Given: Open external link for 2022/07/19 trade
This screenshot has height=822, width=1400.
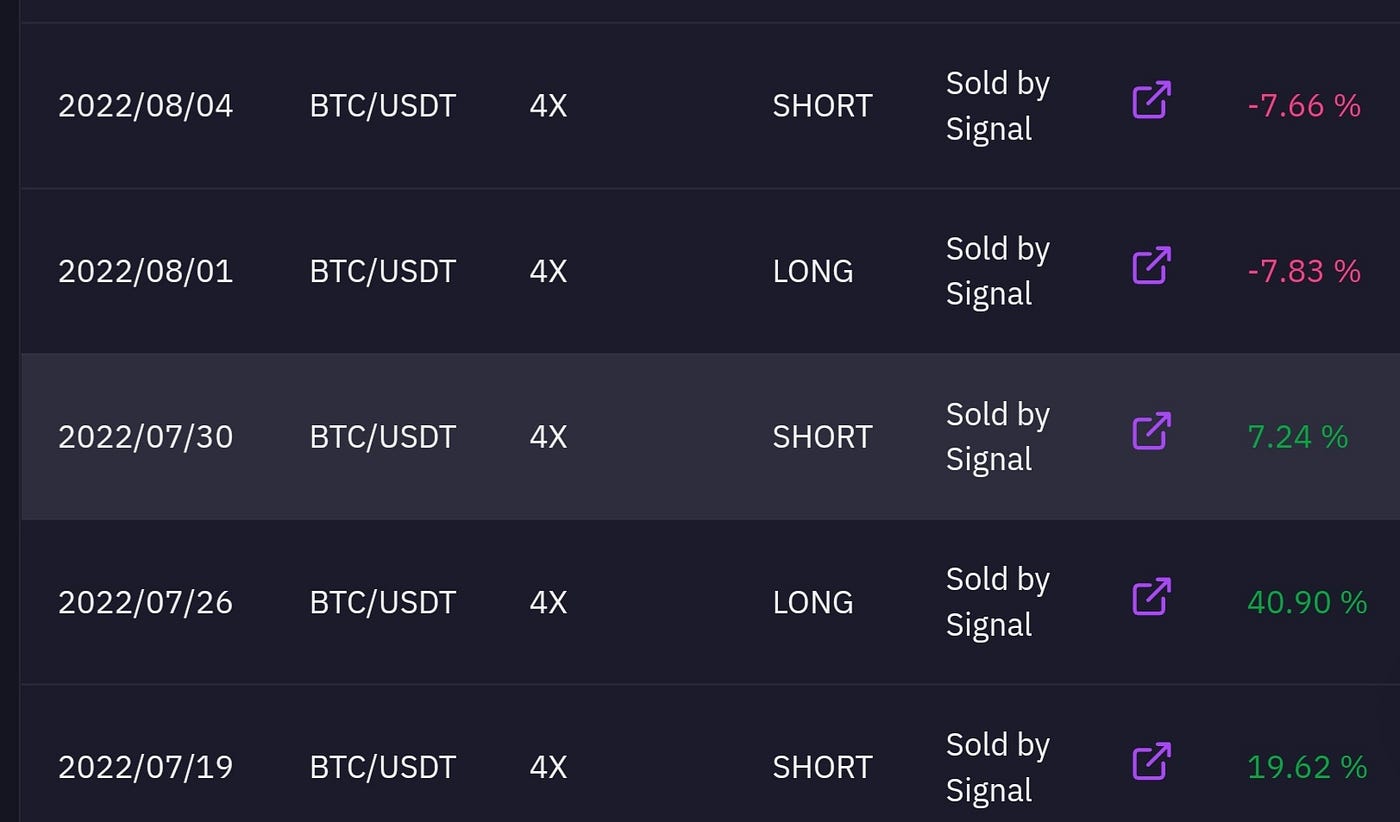Looking at the screenshot, I should tap(1151, 762).
